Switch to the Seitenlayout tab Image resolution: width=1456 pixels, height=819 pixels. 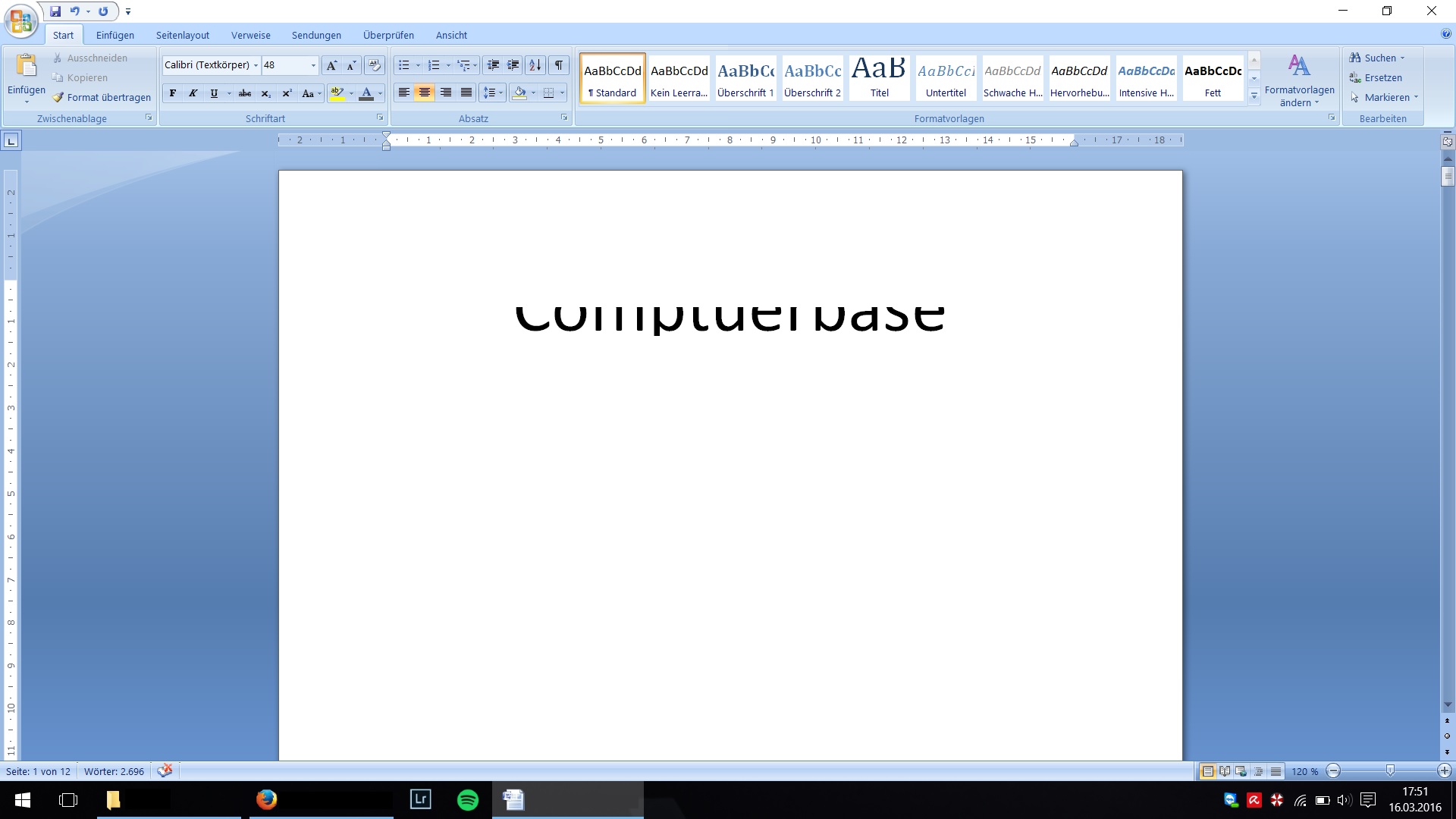point(182,35)
